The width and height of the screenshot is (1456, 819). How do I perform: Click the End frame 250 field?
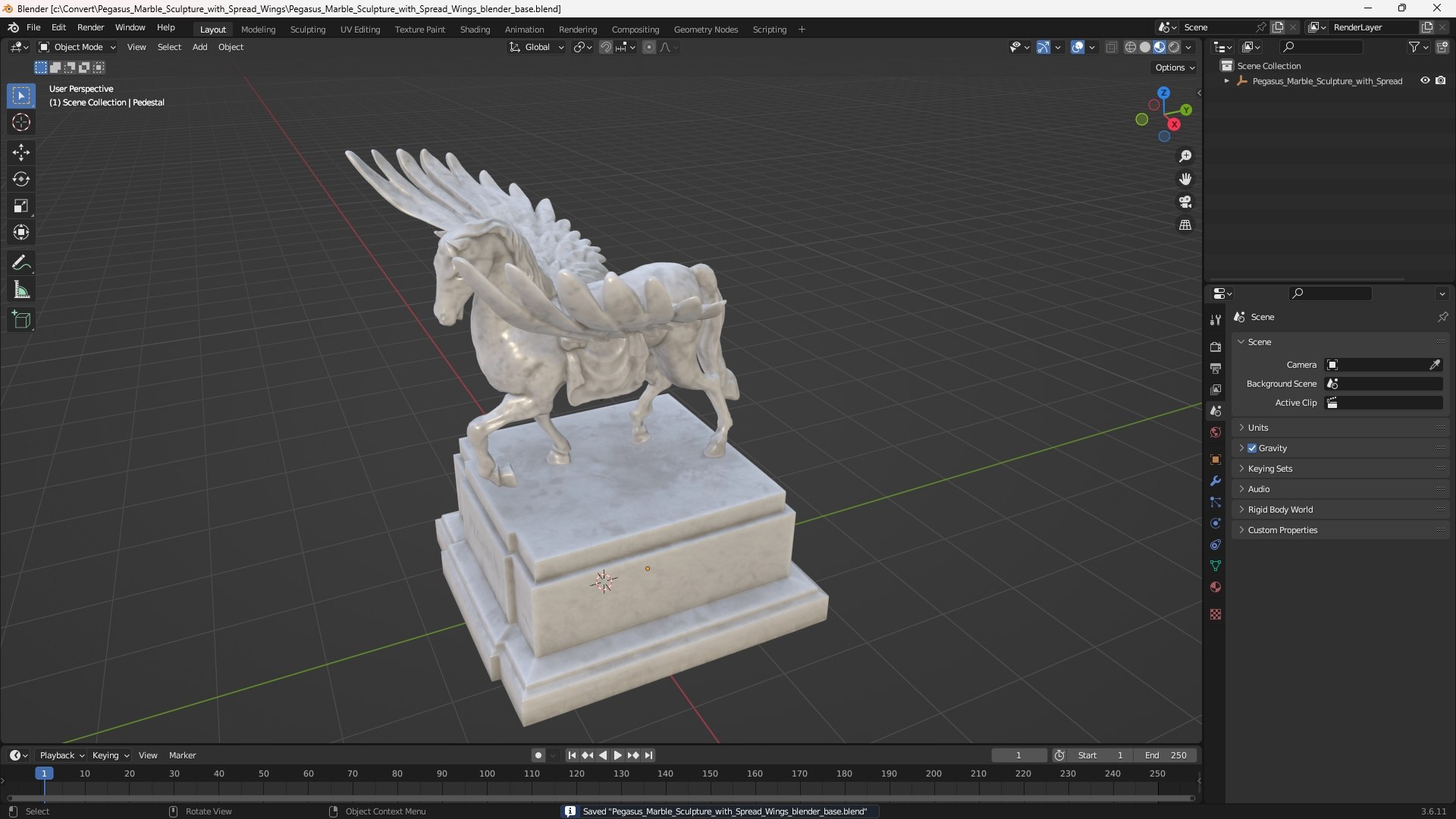[x=1166, y=755]
